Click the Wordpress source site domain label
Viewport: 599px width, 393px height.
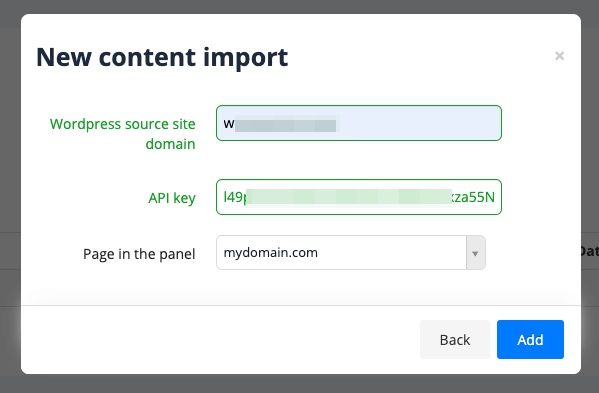click(123, 134)
